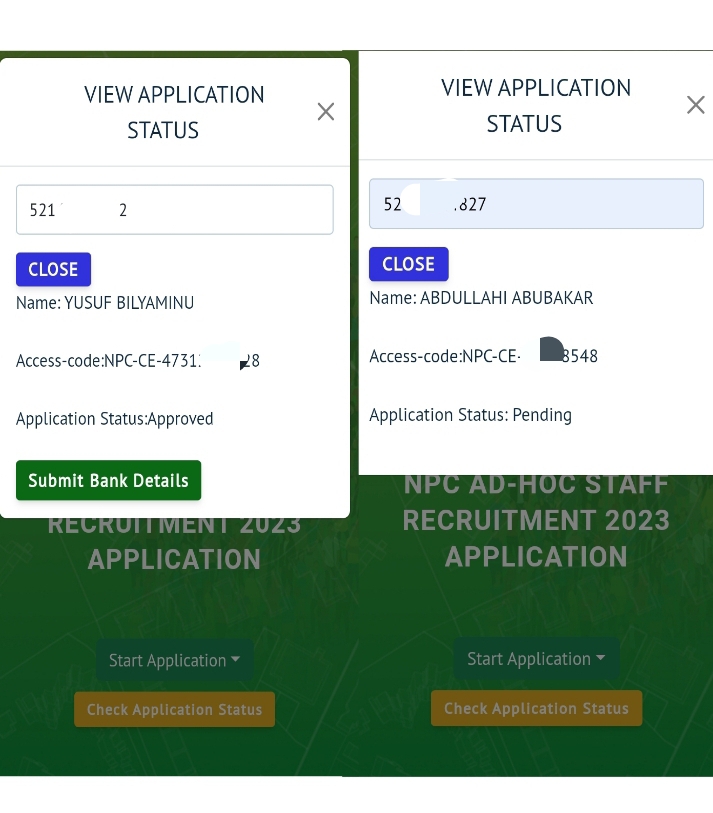This screenshot has height=813, width=713.
Task: Click the blue CLOSE button under Yusuf's code field
Action: [x=53, y=269]
